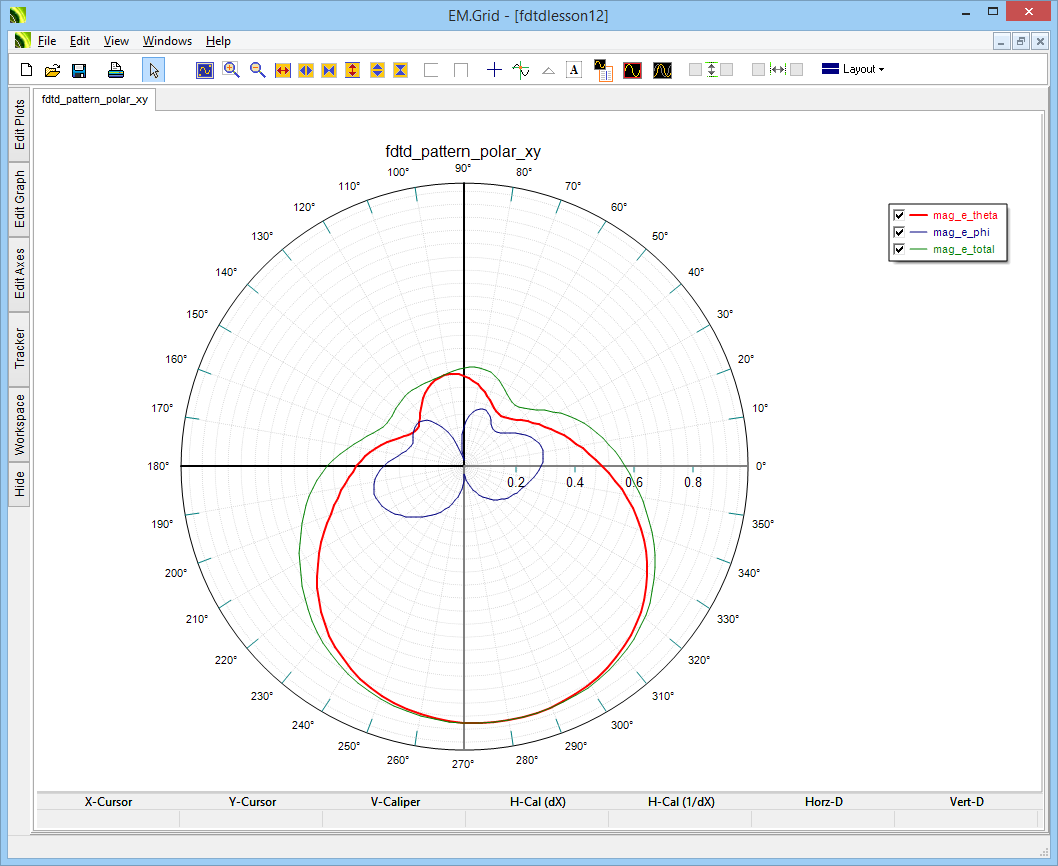Open the Tracker side panel
This screenshot has height=866, width=1058.
20,348
